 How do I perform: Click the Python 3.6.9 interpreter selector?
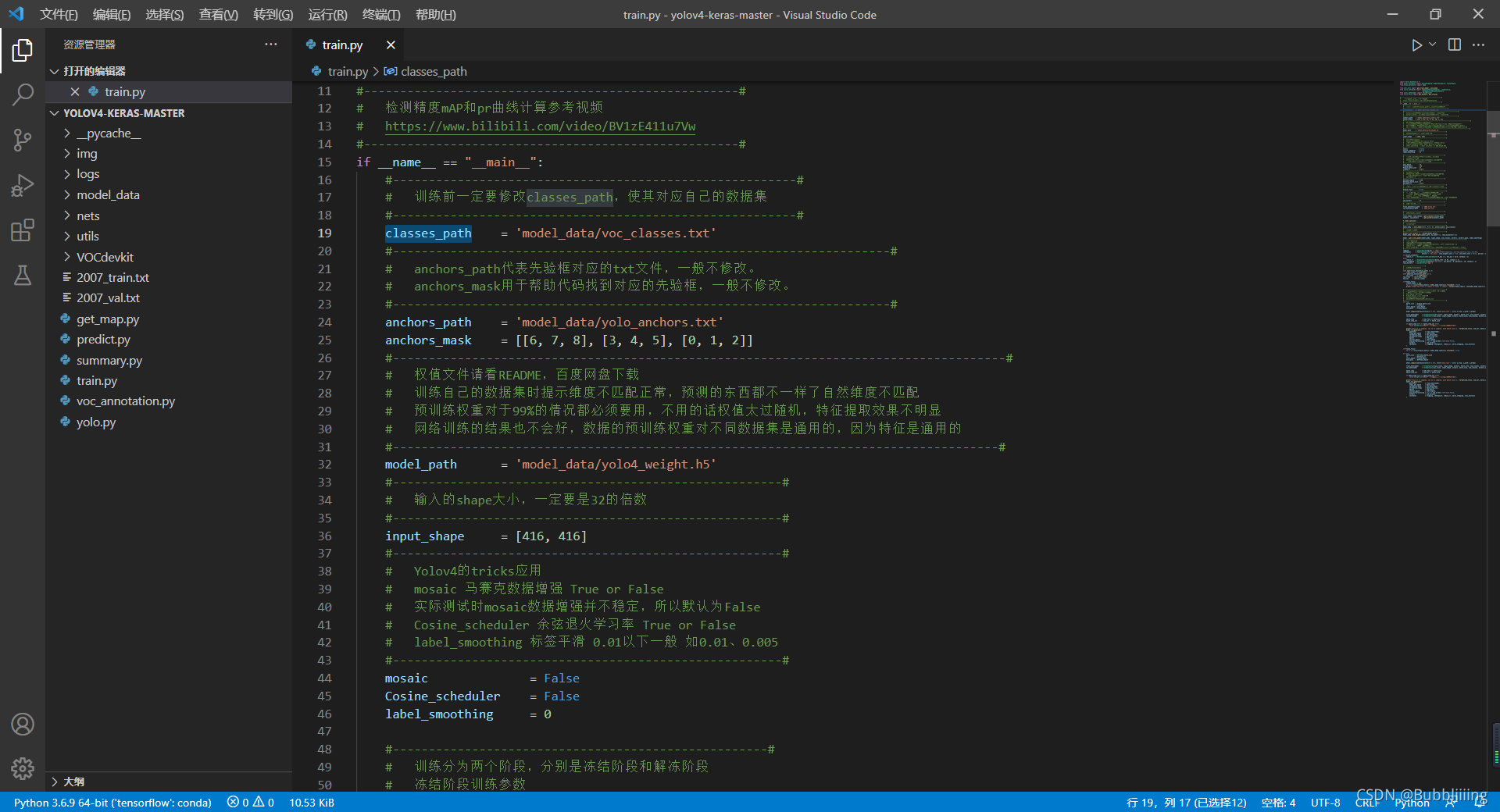click(112, 803)
